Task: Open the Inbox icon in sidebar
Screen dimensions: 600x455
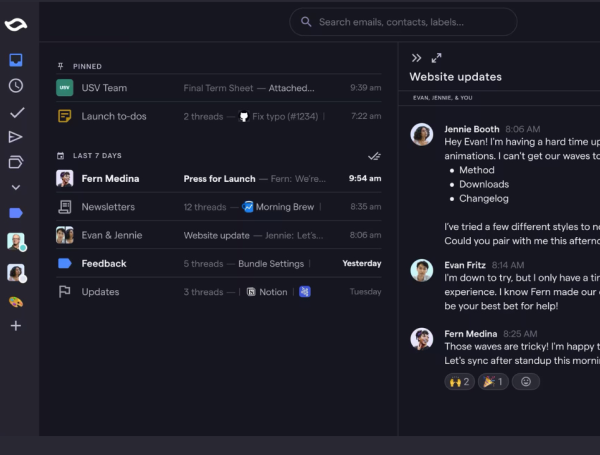Action: coord(16,60)
